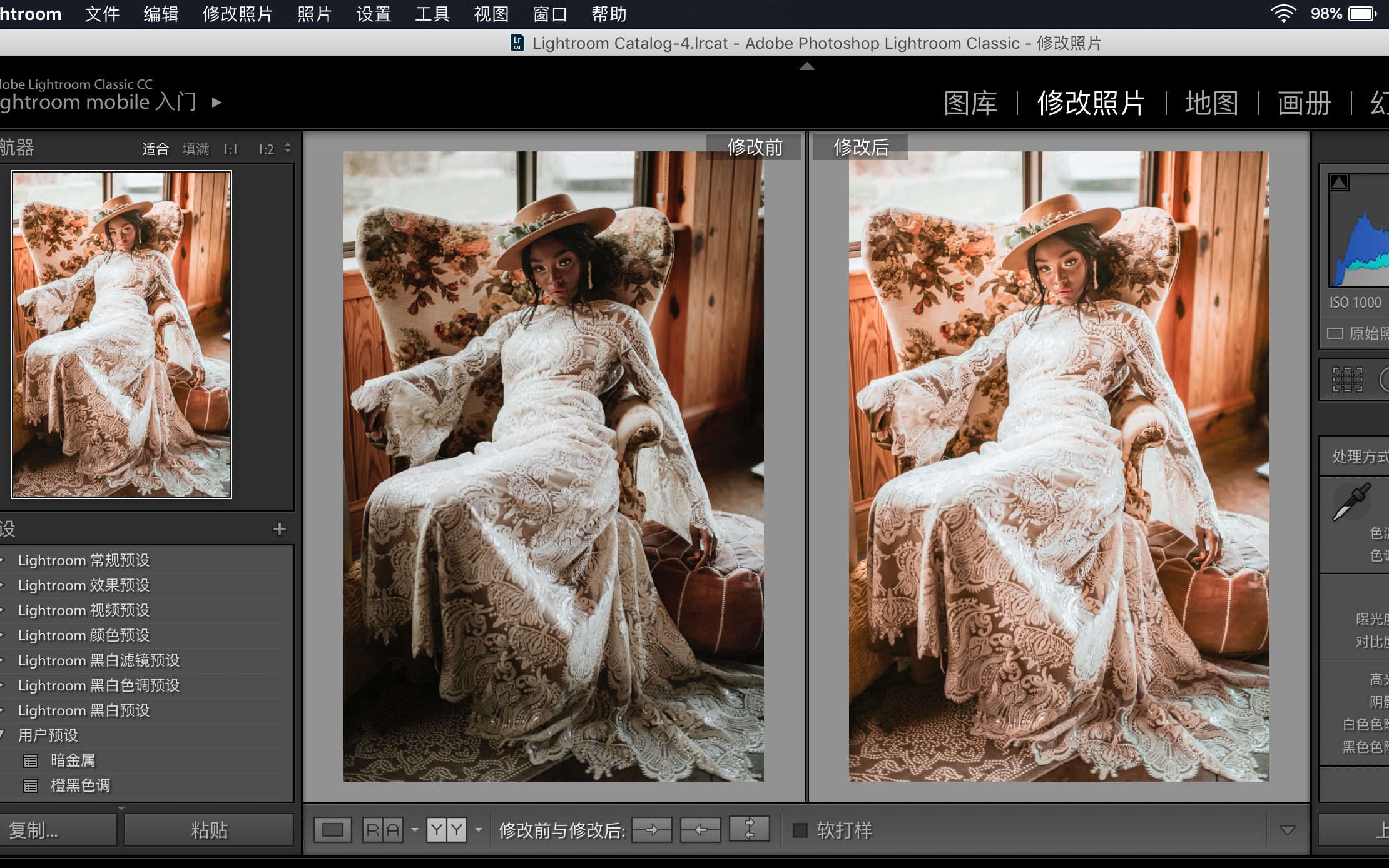Swap Before and After settings
This screenshot has width=1389, height=868.
tap(749, 830)
